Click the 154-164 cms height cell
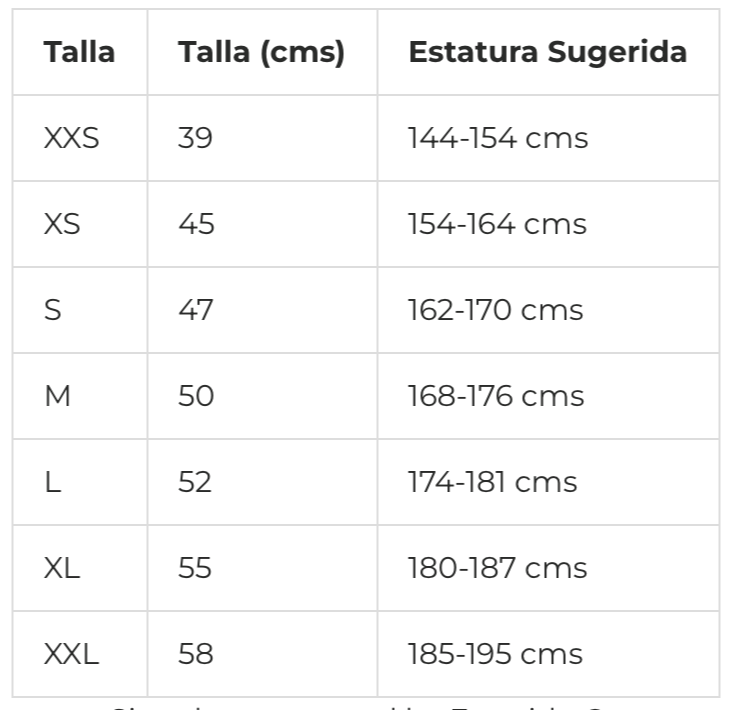This screenshot has width=730, height=710. click(x=548, y=224)
